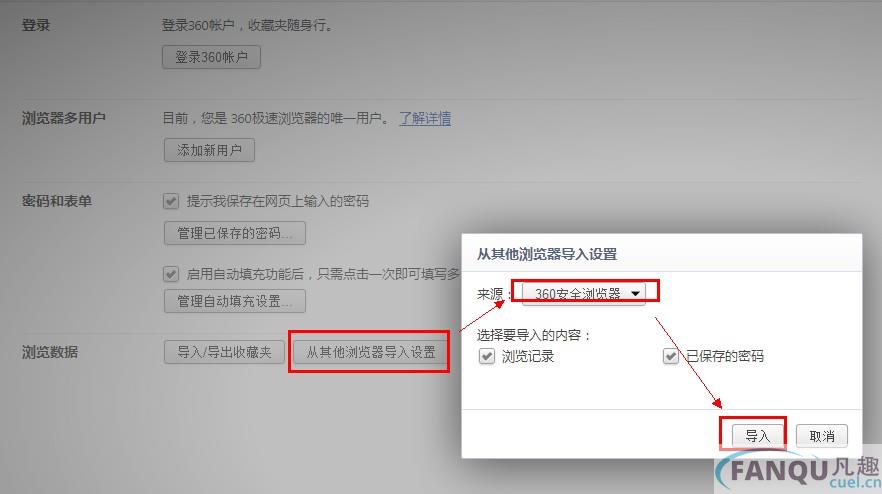Select the 登录 section heading
This screenshot has height=494, width=882.
tap(36, 25)
